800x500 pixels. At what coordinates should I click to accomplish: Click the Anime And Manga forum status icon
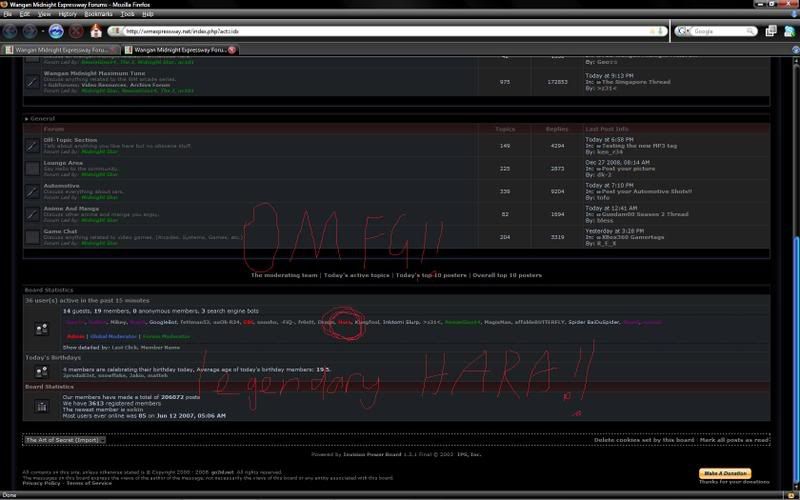tap(32, 214)
